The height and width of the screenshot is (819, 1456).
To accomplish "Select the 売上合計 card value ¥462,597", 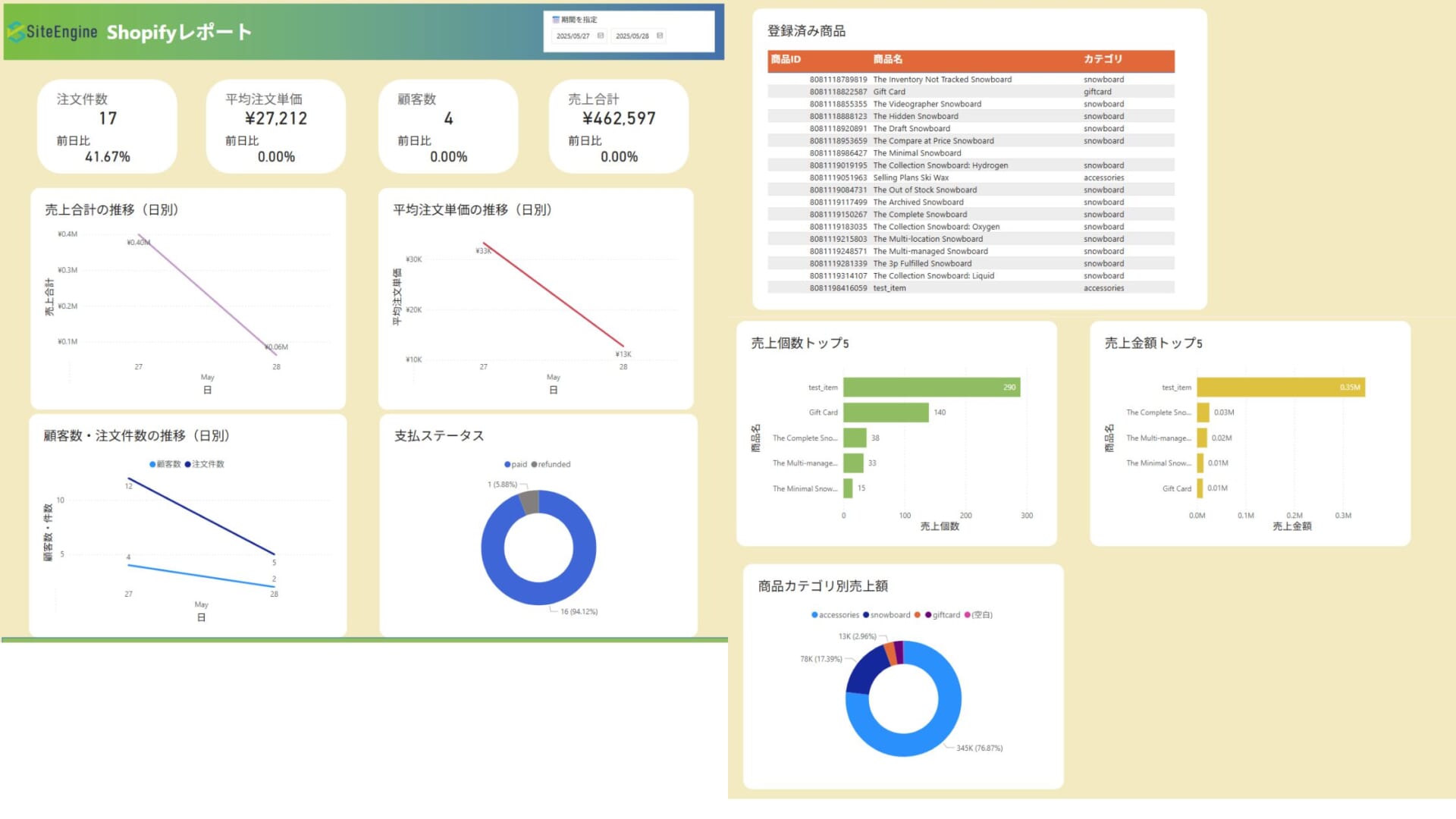I will [x=619, y=118].
